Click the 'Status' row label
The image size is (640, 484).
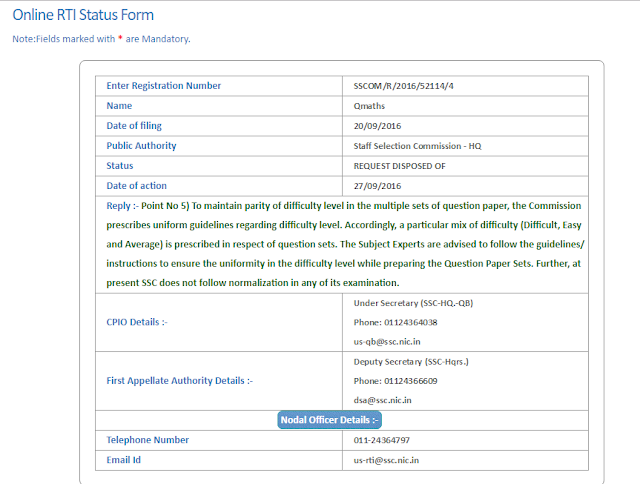(x=120, y=166)
